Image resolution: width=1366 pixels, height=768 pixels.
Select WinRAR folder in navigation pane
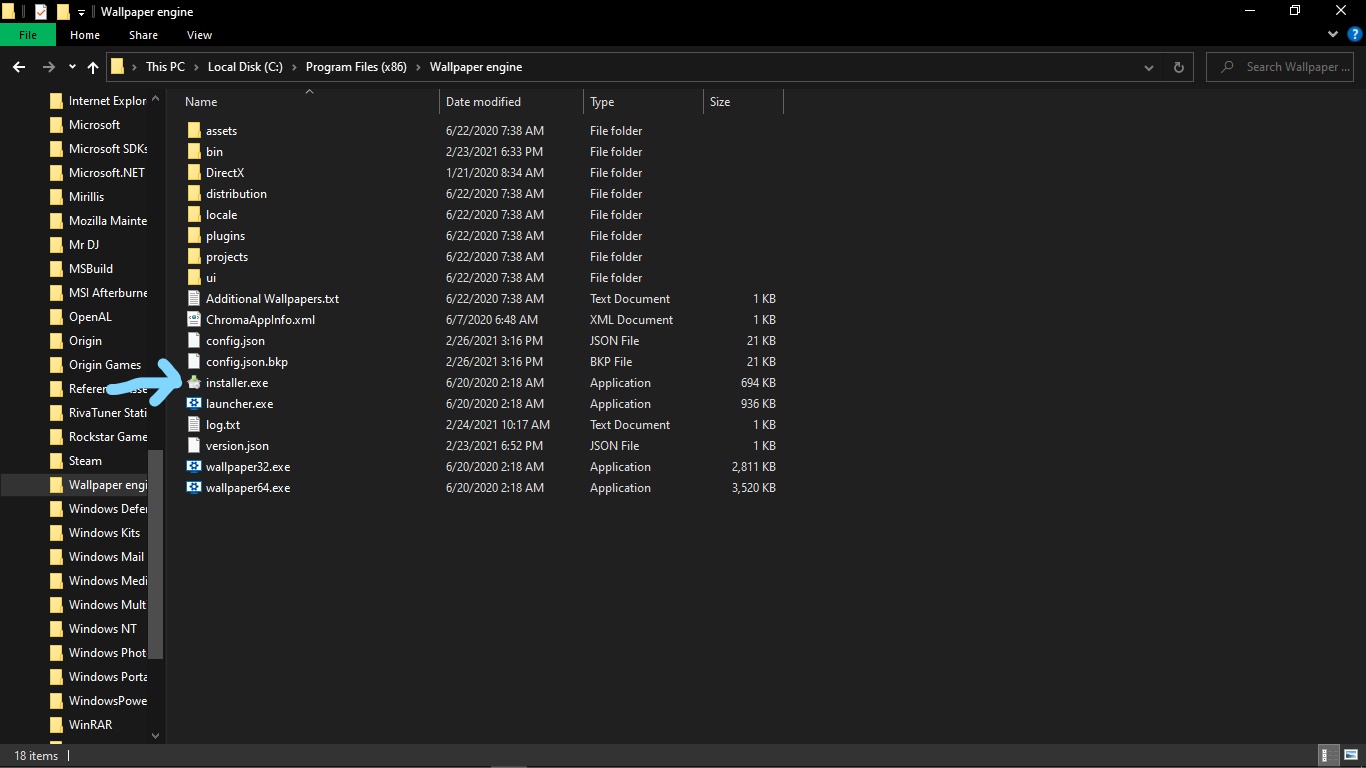[x=90, y=725]
